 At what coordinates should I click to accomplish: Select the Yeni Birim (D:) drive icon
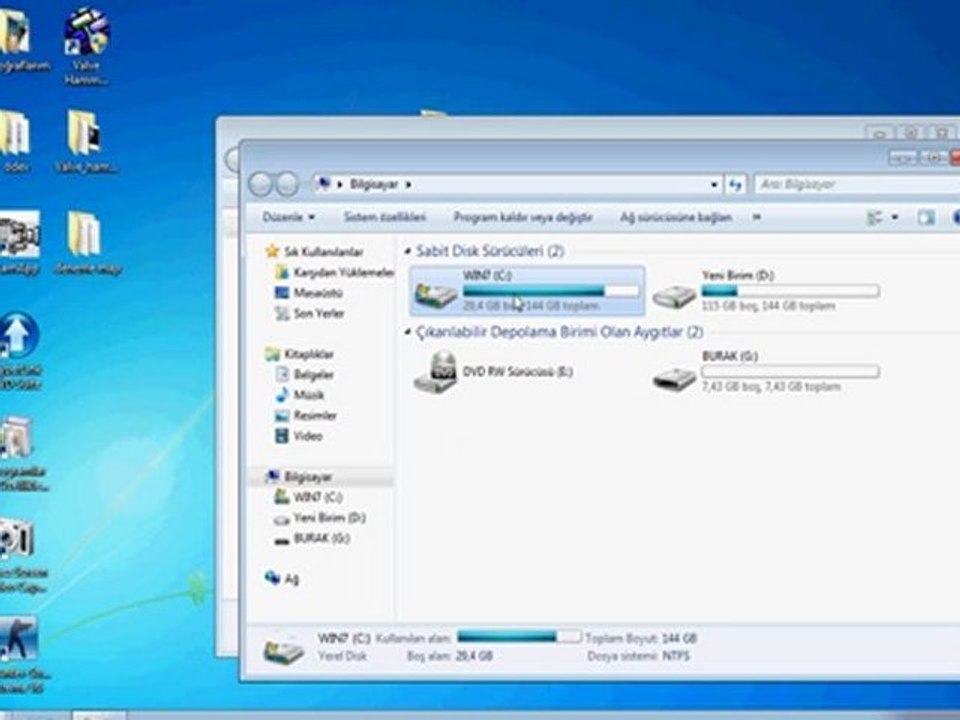pos(673,298)
